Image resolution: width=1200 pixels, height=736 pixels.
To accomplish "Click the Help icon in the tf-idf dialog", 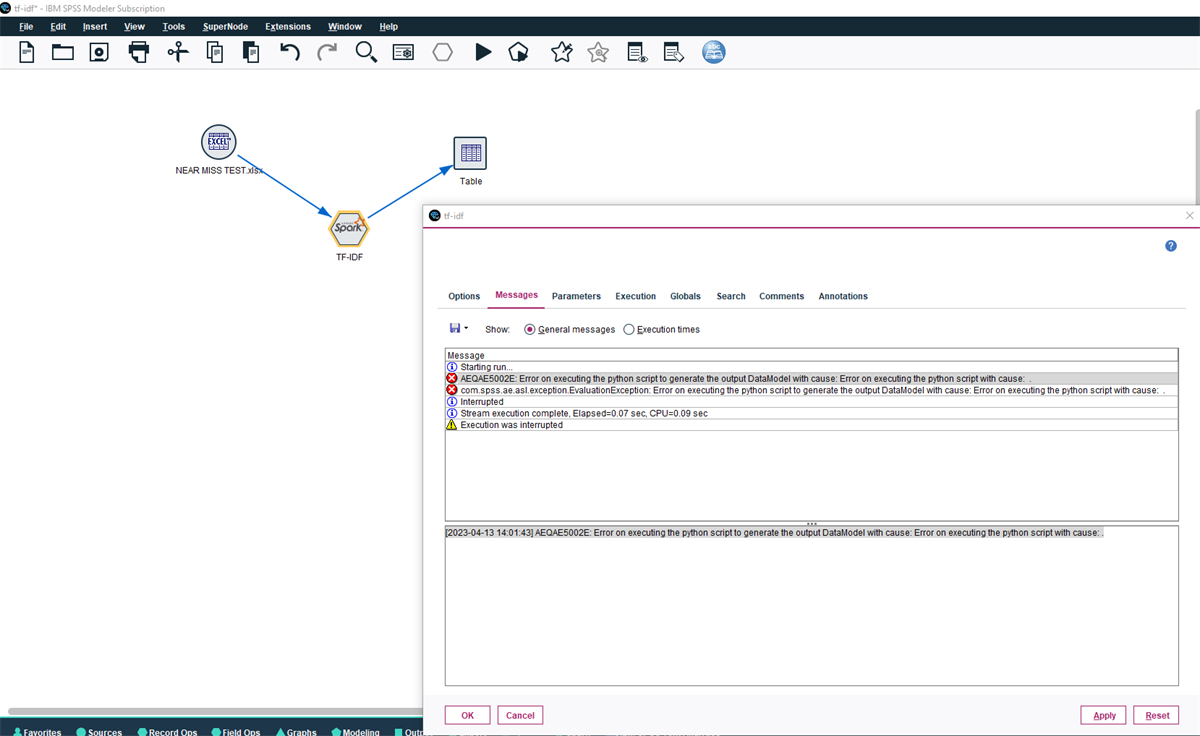I will tap(1170, 245).
